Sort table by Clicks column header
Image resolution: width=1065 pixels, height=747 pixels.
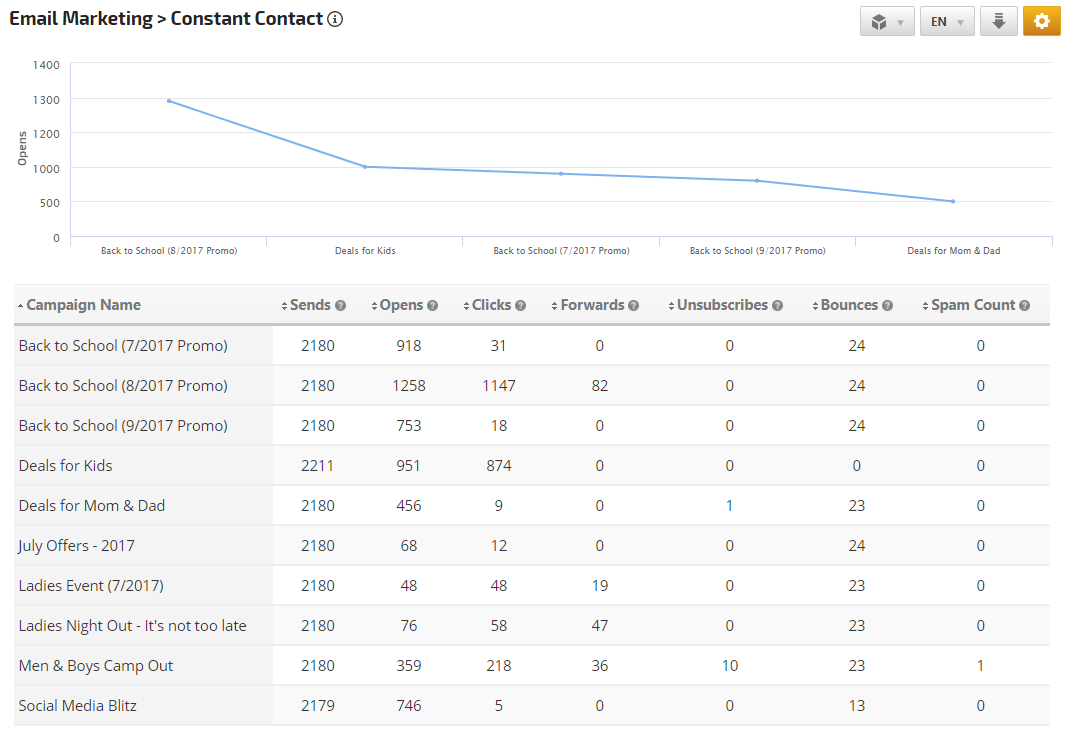(491, 305)
